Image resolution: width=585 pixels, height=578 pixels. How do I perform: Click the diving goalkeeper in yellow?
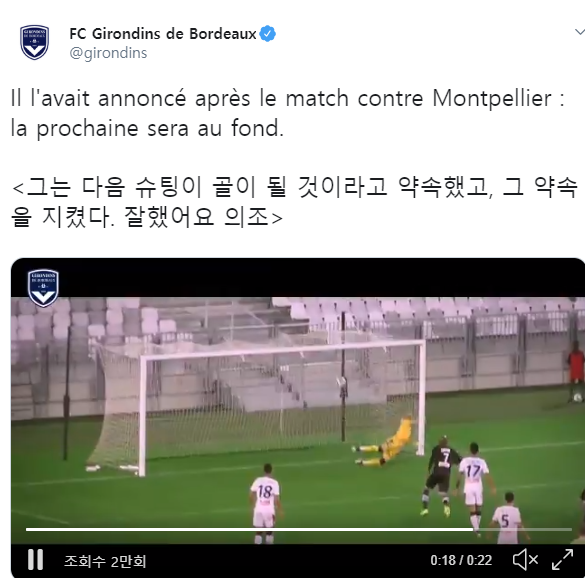pos(385,441)
